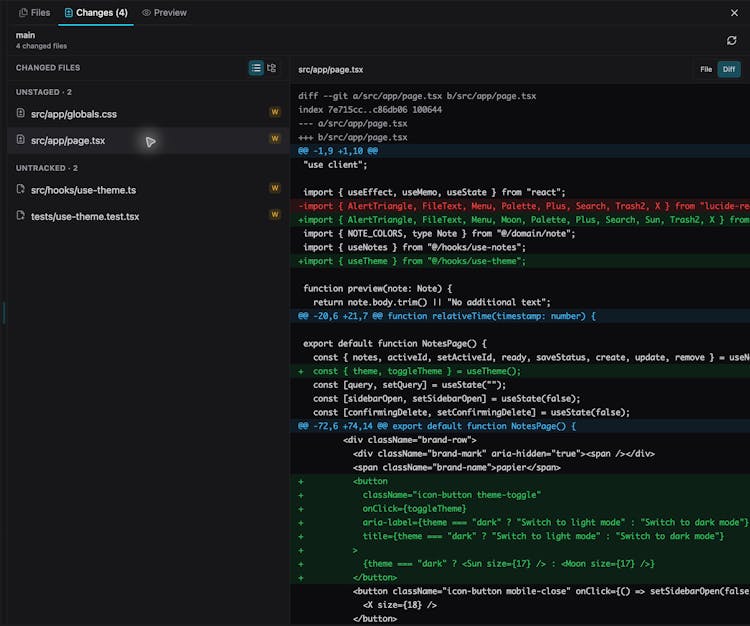Click the 'export default function NotesPage()' code line
750x626 pixels.
tap(395, 344)
